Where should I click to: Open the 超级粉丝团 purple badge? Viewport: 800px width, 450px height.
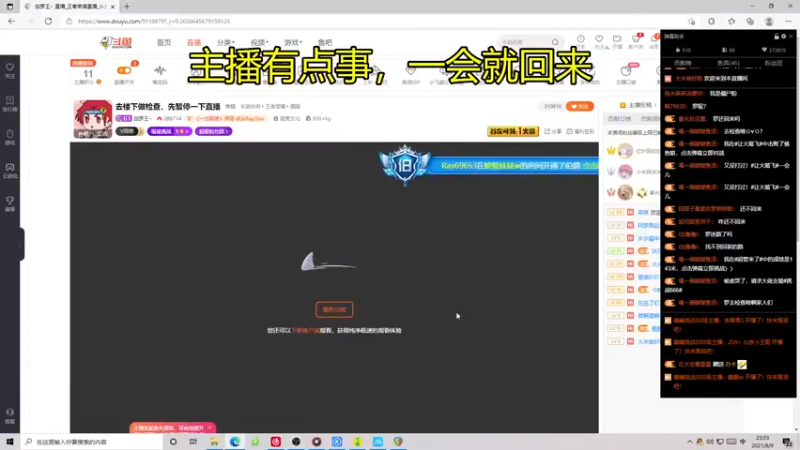213,131
